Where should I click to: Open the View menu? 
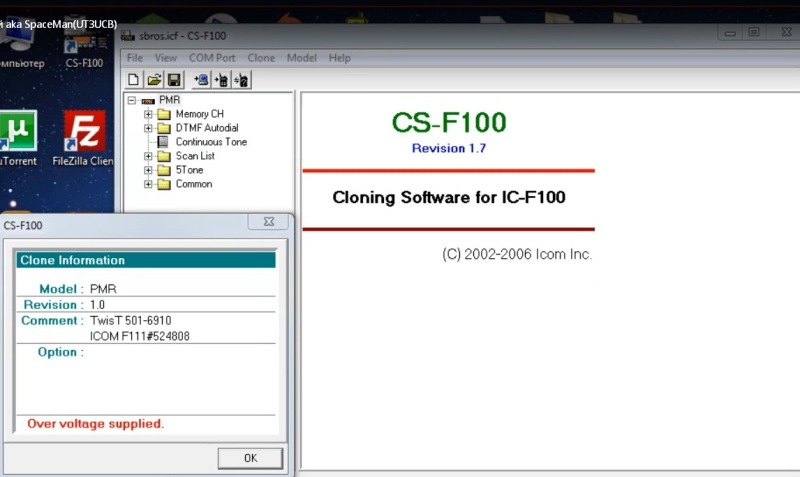166,58
